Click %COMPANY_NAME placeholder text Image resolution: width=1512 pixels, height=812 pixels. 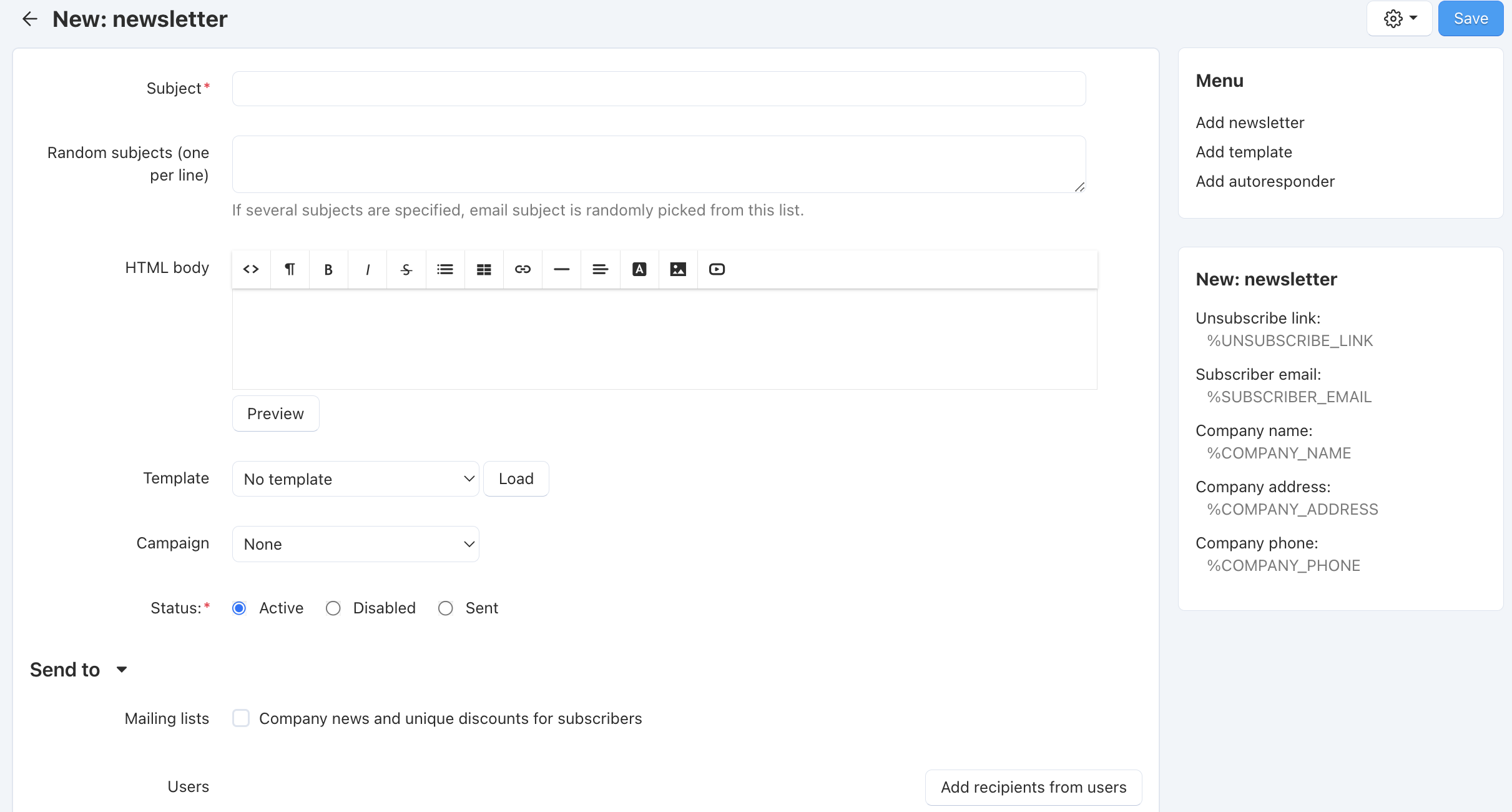coord(1279,453)
